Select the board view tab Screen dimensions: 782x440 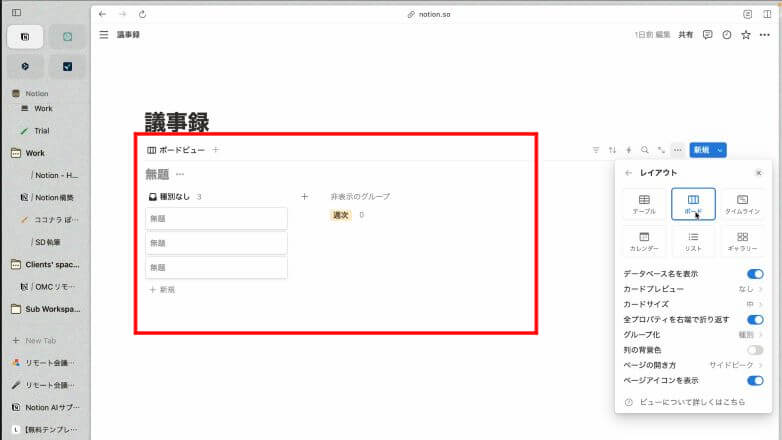click(x=176, y=150)
